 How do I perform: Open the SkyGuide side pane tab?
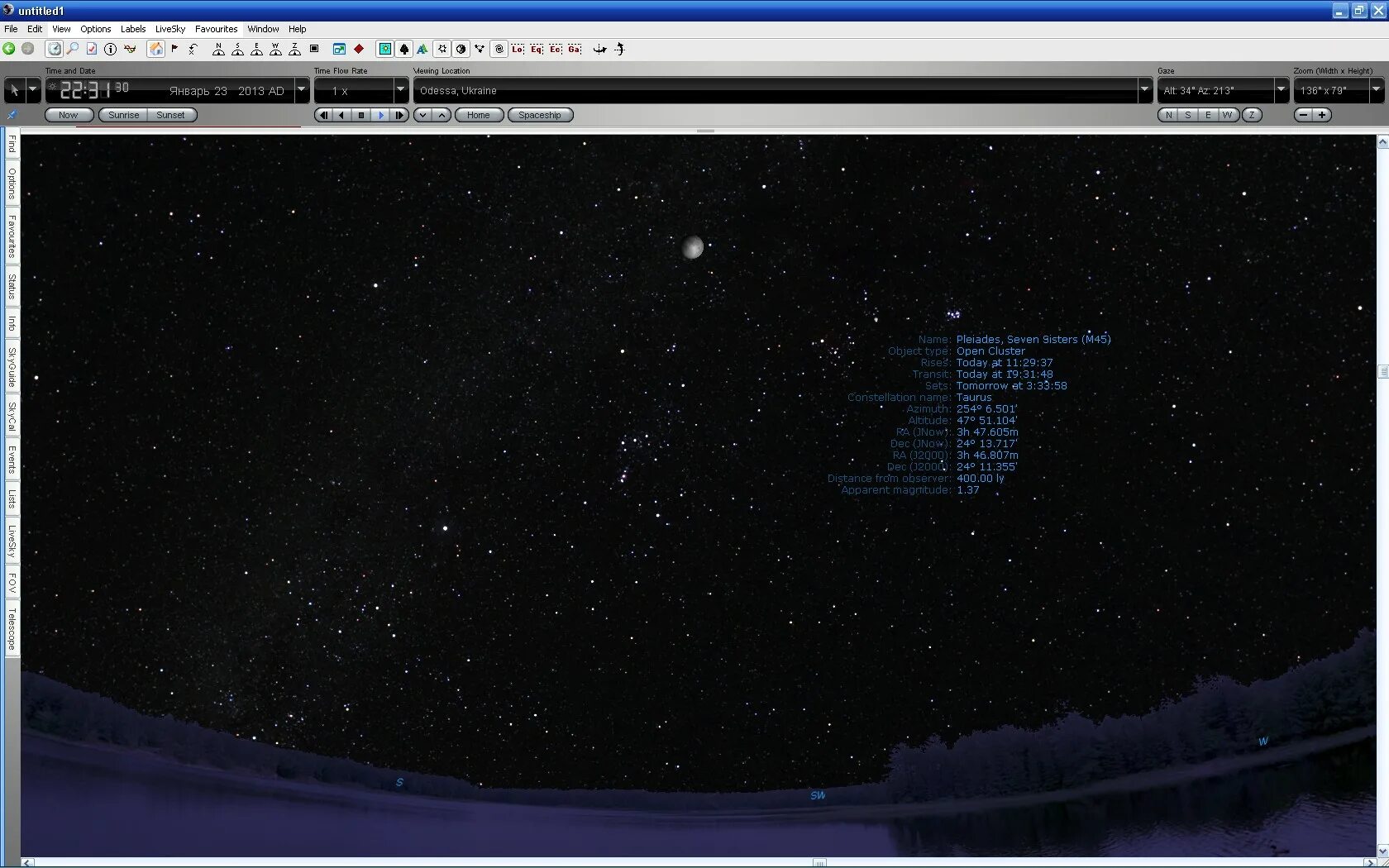pos(12,367)
